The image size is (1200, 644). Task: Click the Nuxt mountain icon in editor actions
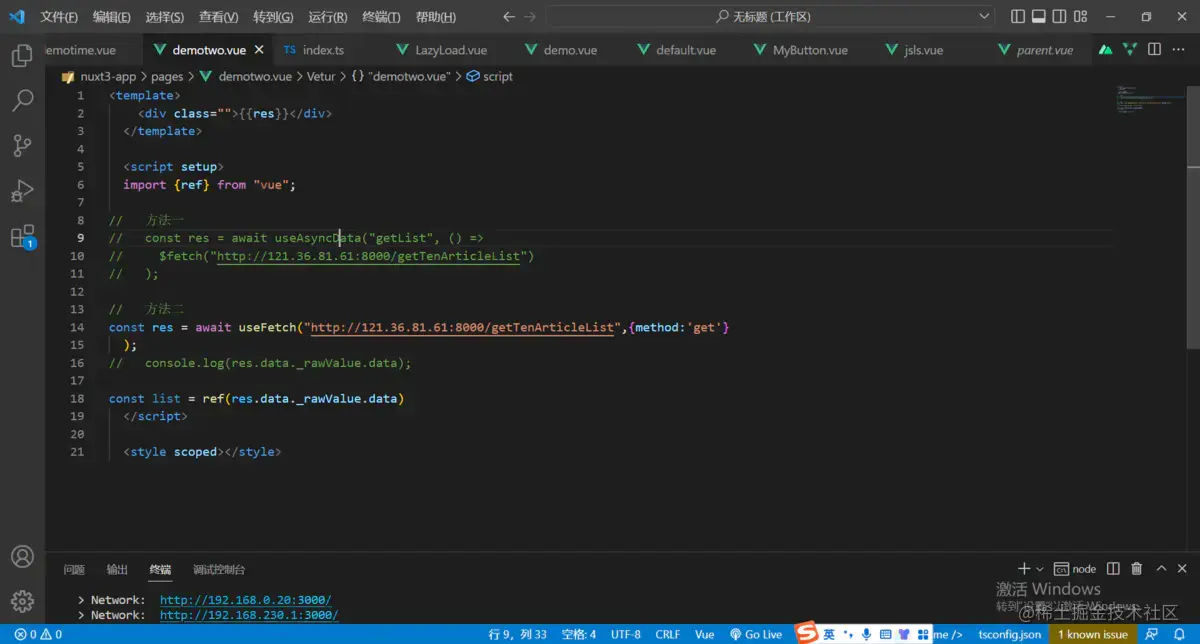pos(1106,50)
